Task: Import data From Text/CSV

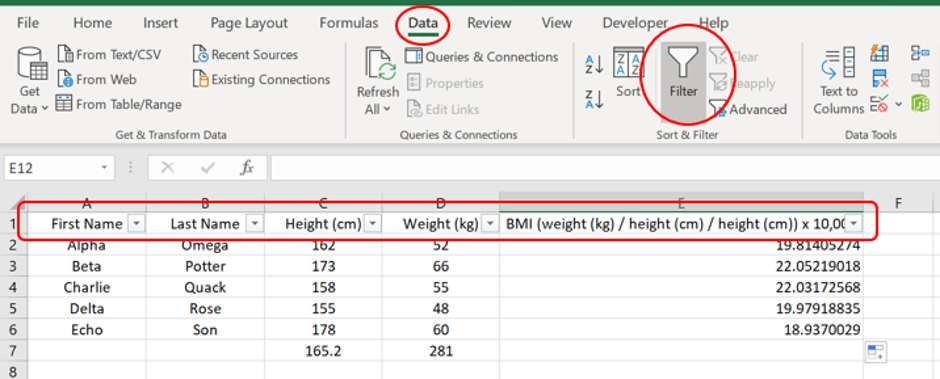Action: [x=110, y=55]
